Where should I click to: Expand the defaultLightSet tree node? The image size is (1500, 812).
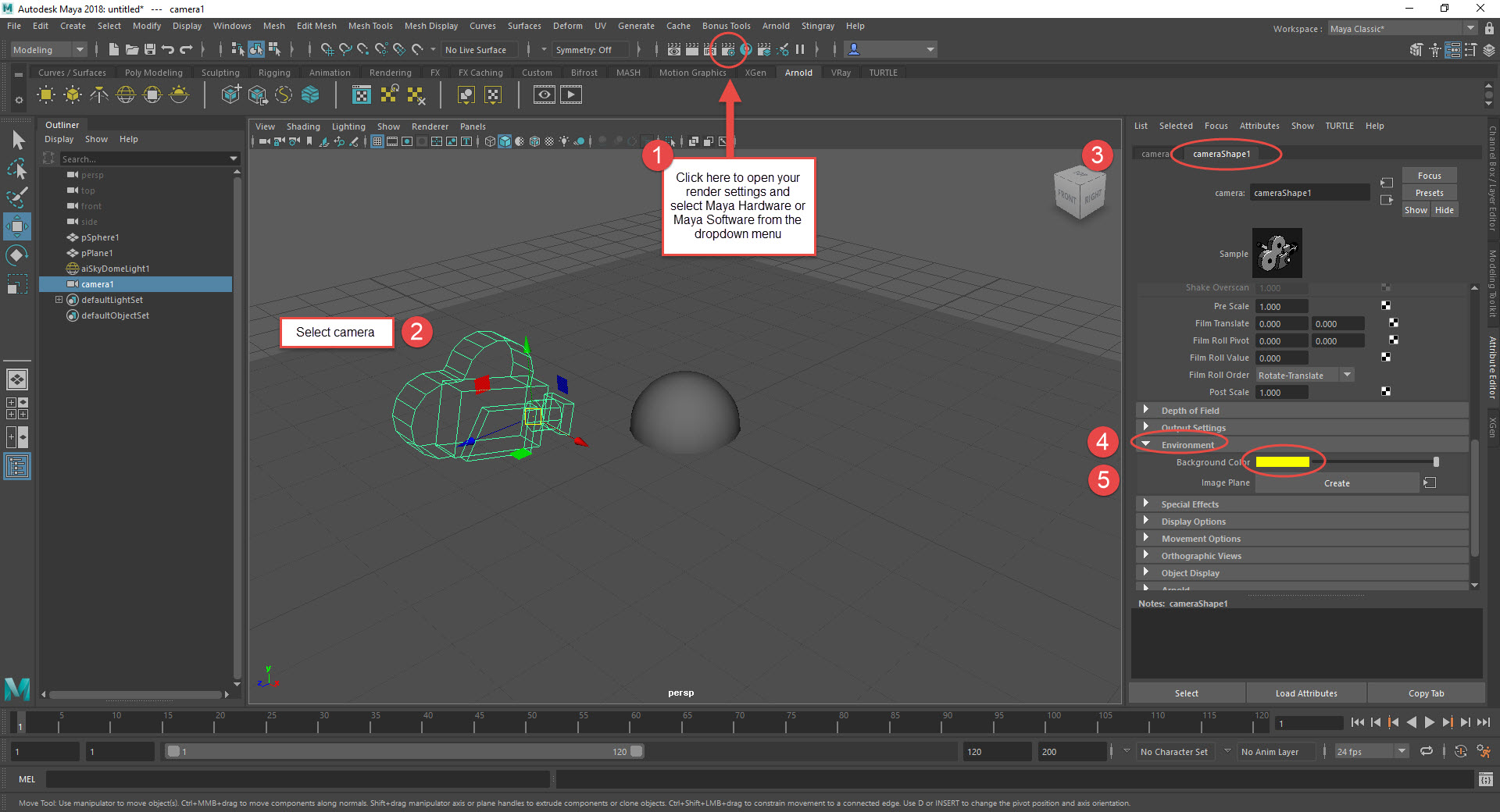[59, 300]
